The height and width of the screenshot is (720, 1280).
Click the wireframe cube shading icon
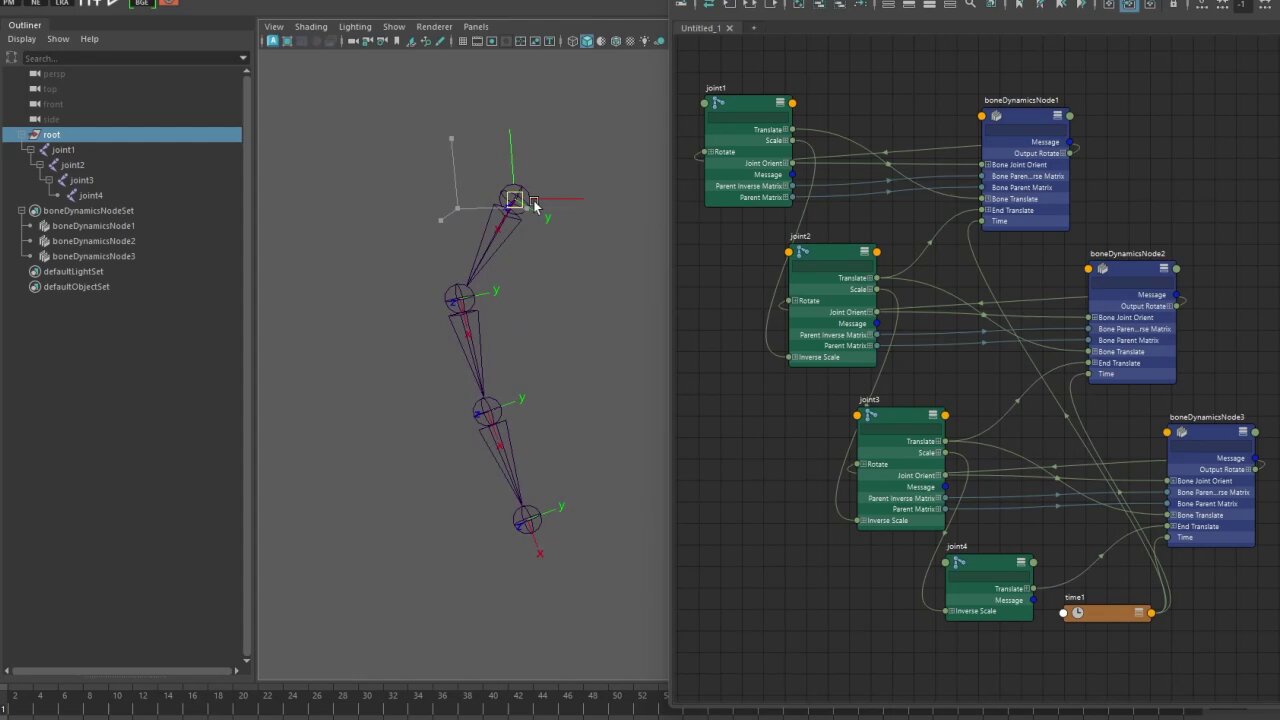click(573, 41)
